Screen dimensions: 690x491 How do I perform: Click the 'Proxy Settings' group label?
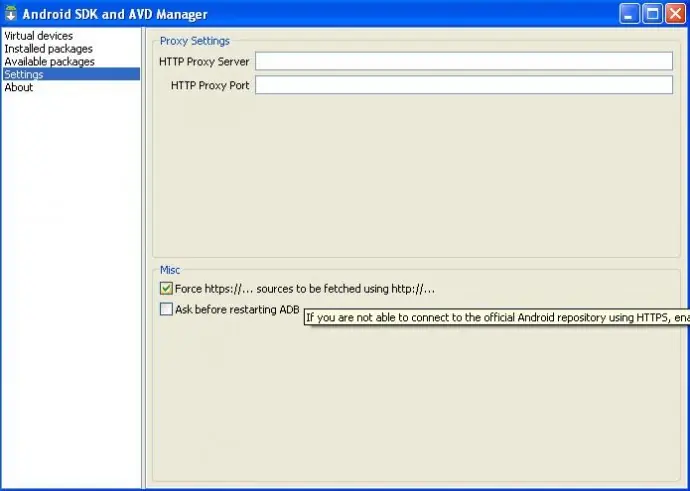coord(195,41)
